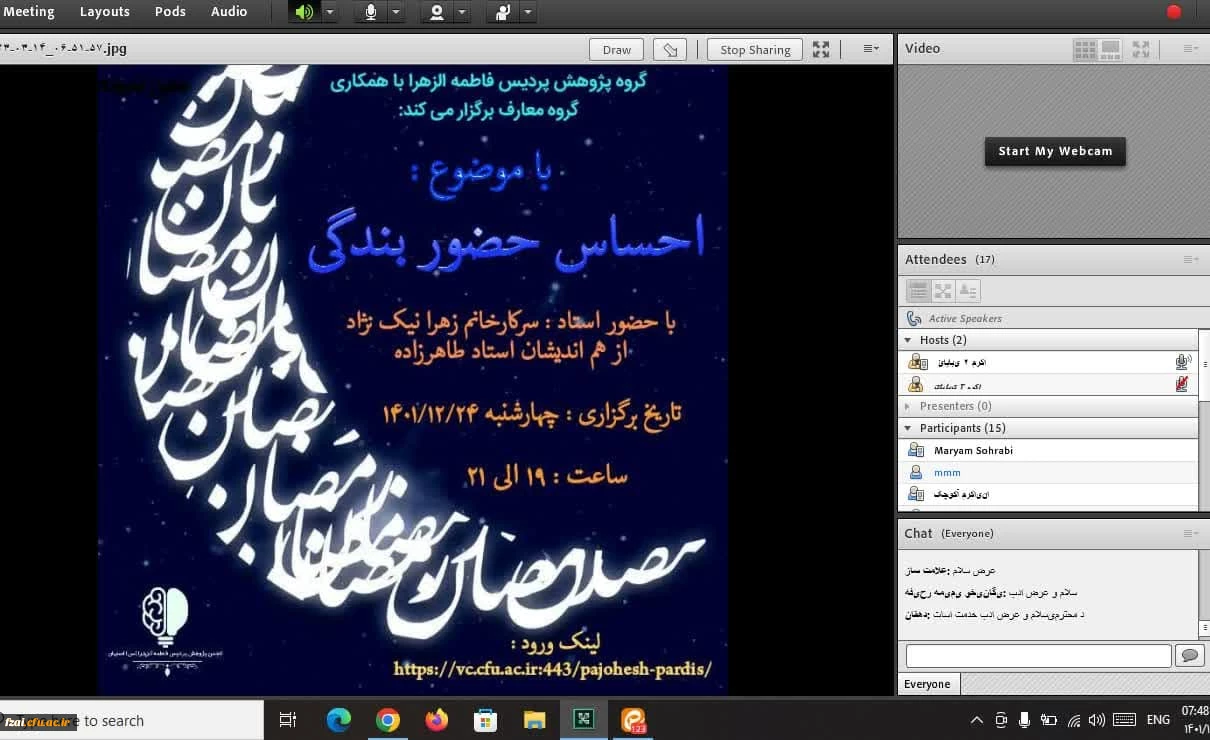Open the Attendees pod options menu icon

coord(1190,259)
